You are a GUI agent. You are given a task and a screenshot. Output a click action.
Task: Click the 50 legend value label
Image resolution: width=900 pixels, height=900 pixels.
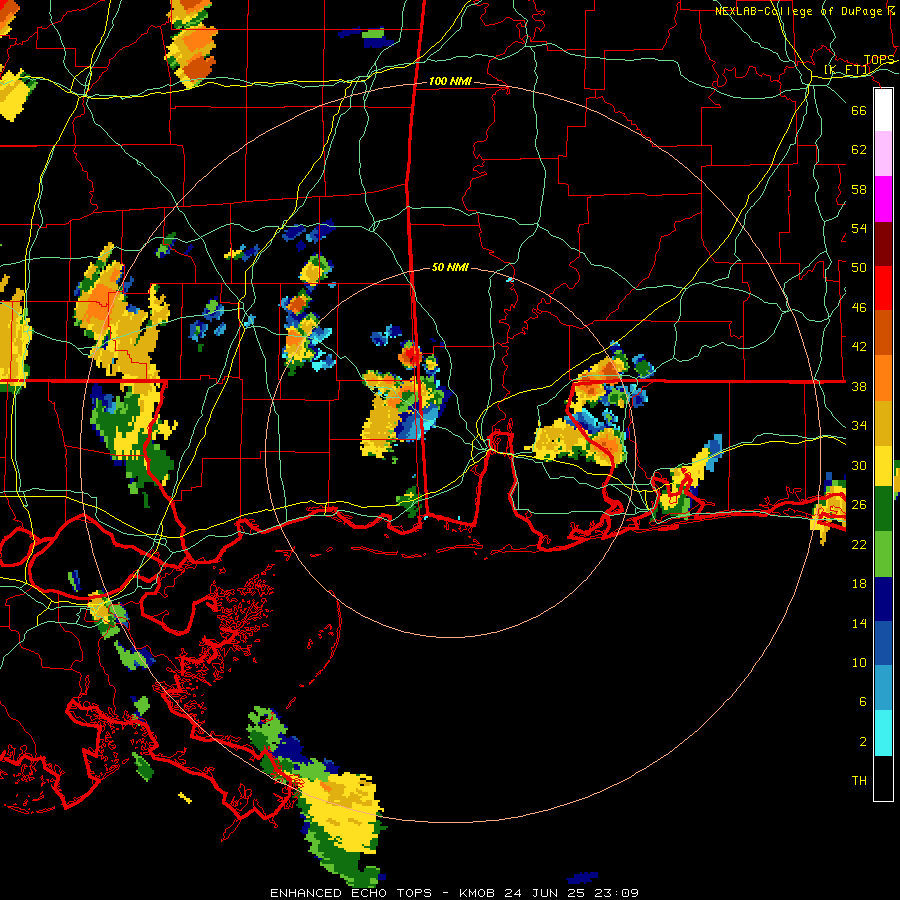click(859, 267)
